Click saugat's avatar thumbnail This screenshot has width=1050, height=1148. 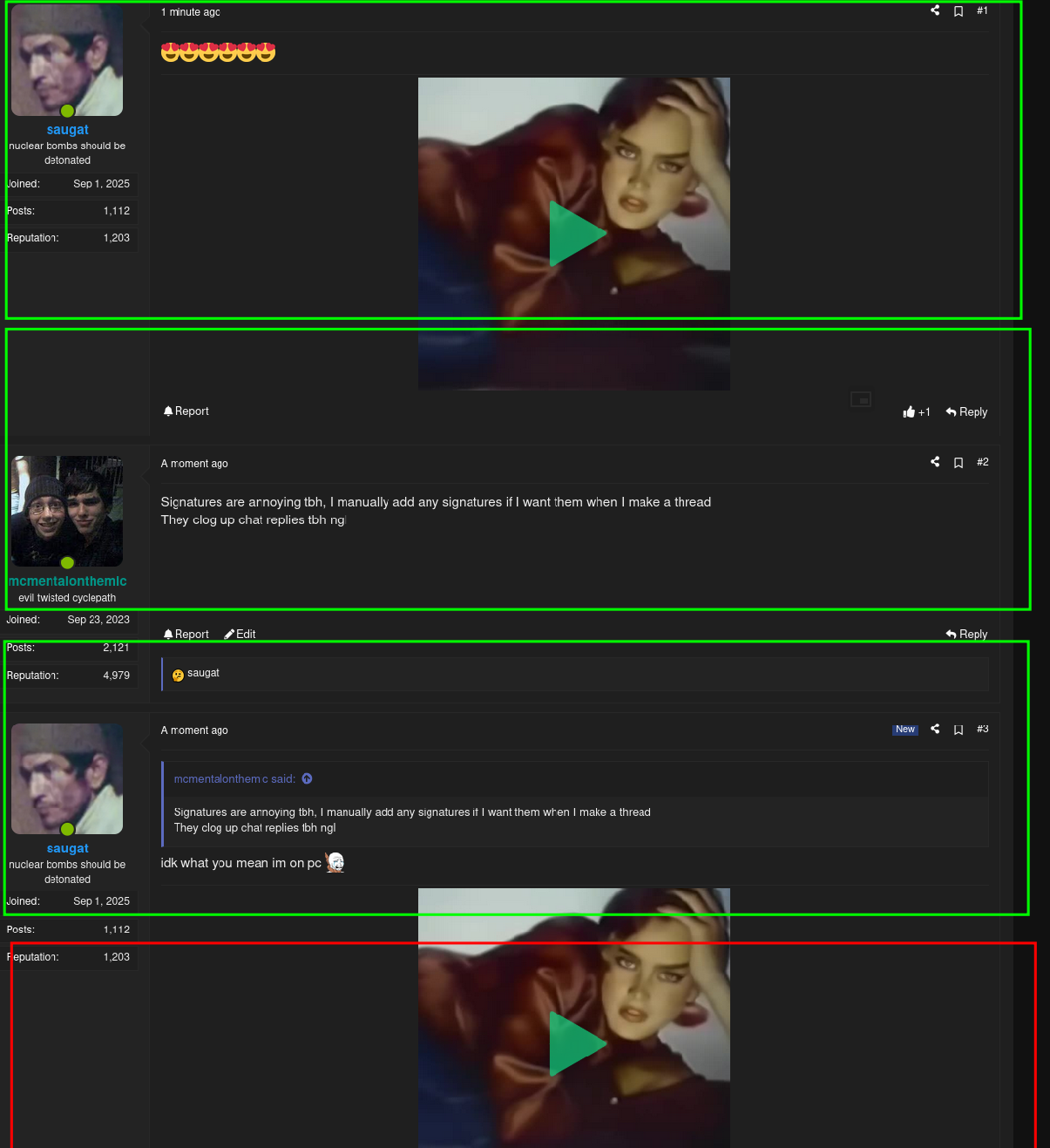tap(67, 59)
